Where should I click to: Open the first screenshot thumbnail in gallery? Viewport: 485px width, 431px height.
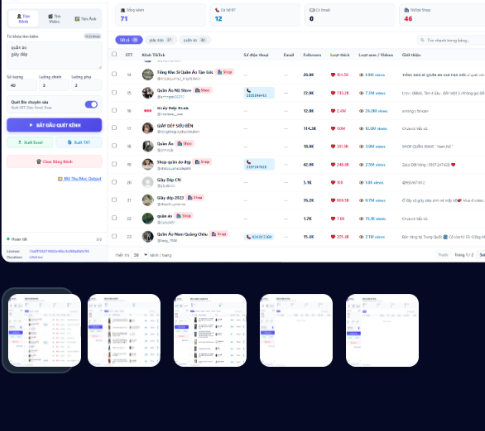pos(44,330)
